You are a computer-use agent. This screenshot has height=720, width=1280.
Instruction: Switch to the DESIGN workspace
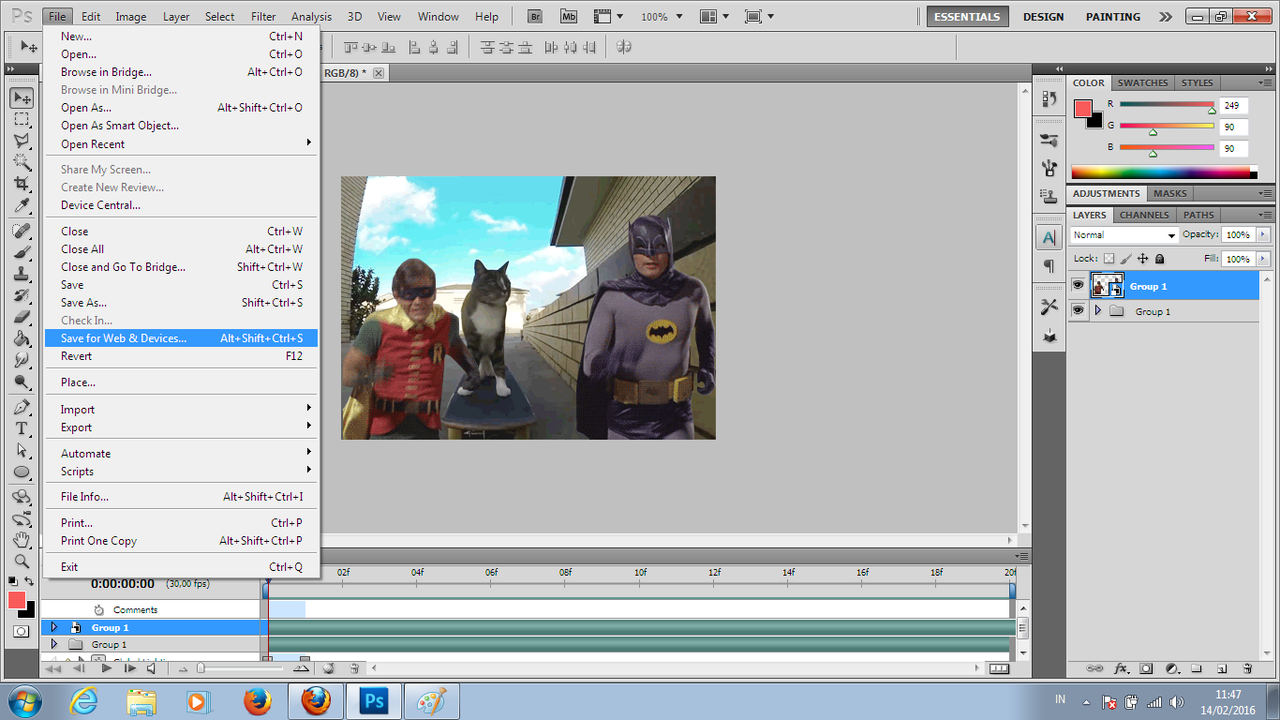point(1043,17)
